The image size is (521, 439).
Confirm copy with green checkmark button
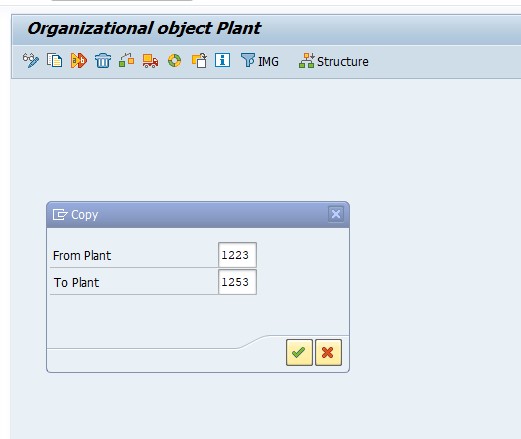point(299,352)
